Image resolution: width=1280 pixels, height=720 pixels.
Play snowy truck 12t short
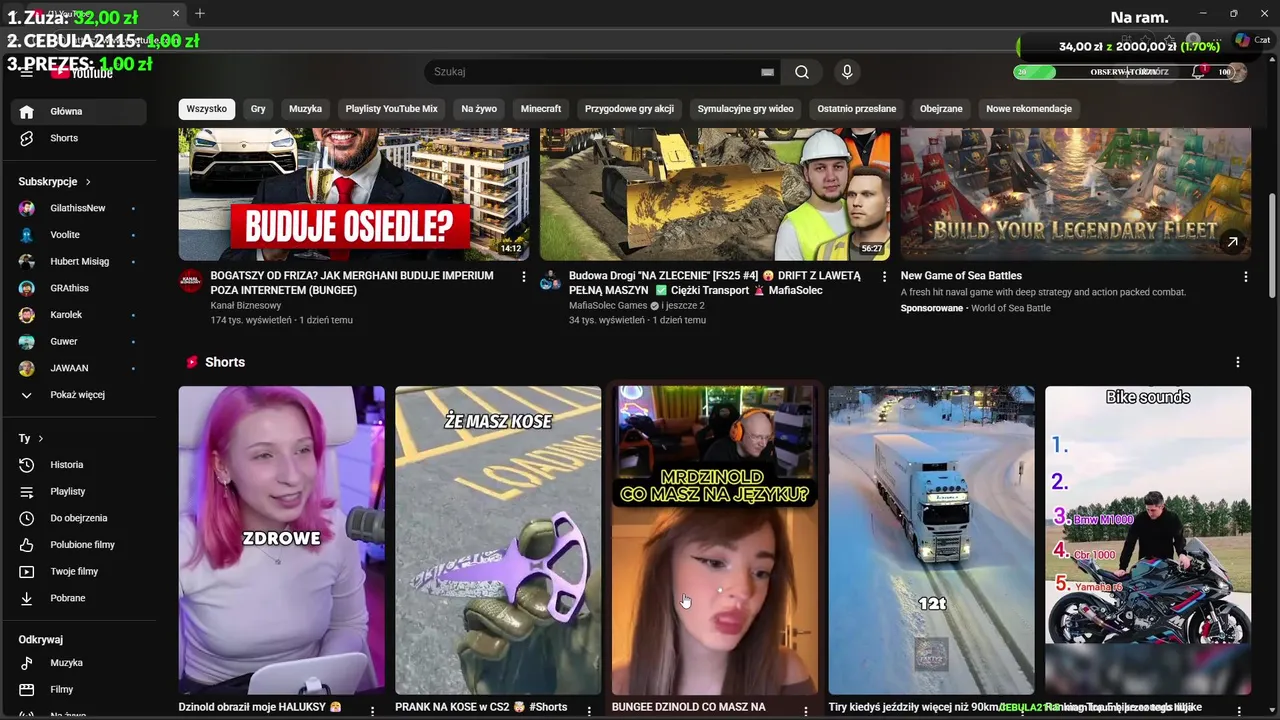tap(932, 540)
